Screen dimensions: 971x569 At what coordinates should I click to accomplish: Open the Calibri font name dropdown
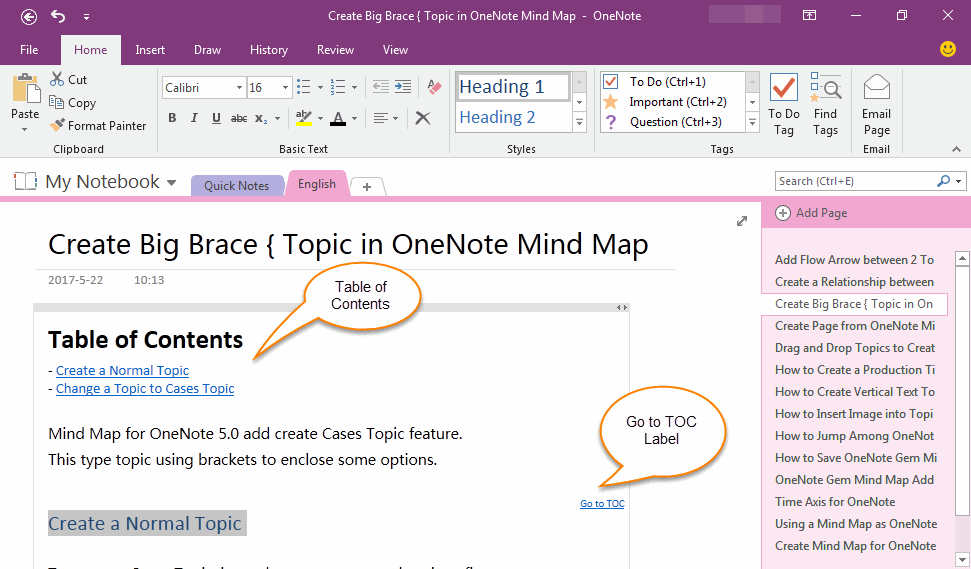point(239,87)
